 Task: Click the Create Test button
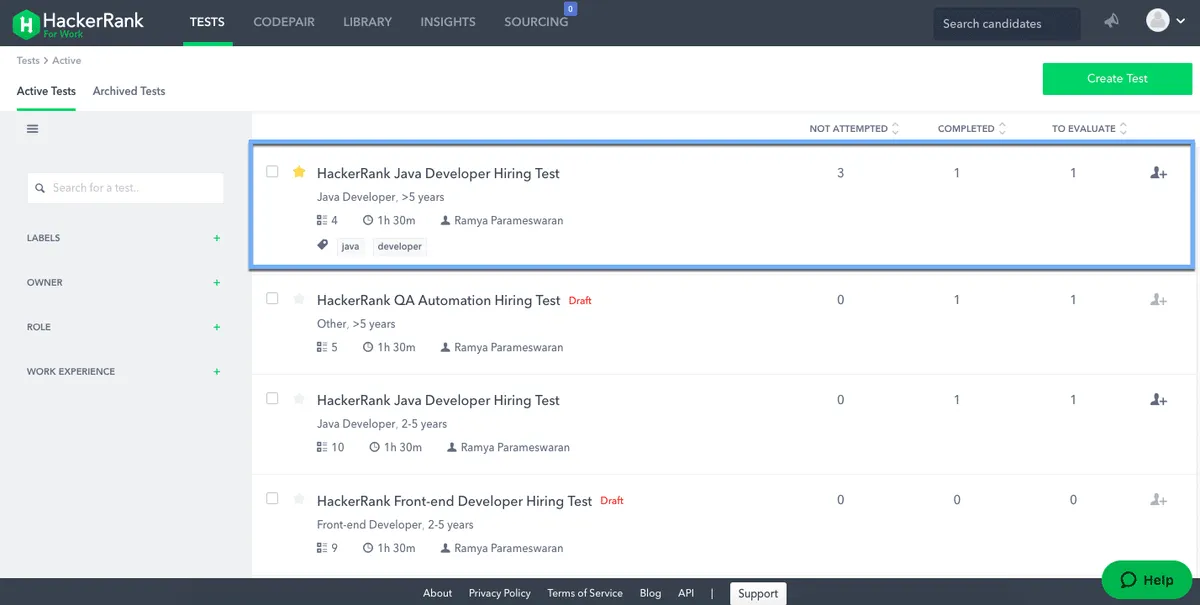(x=1117, y=78)
